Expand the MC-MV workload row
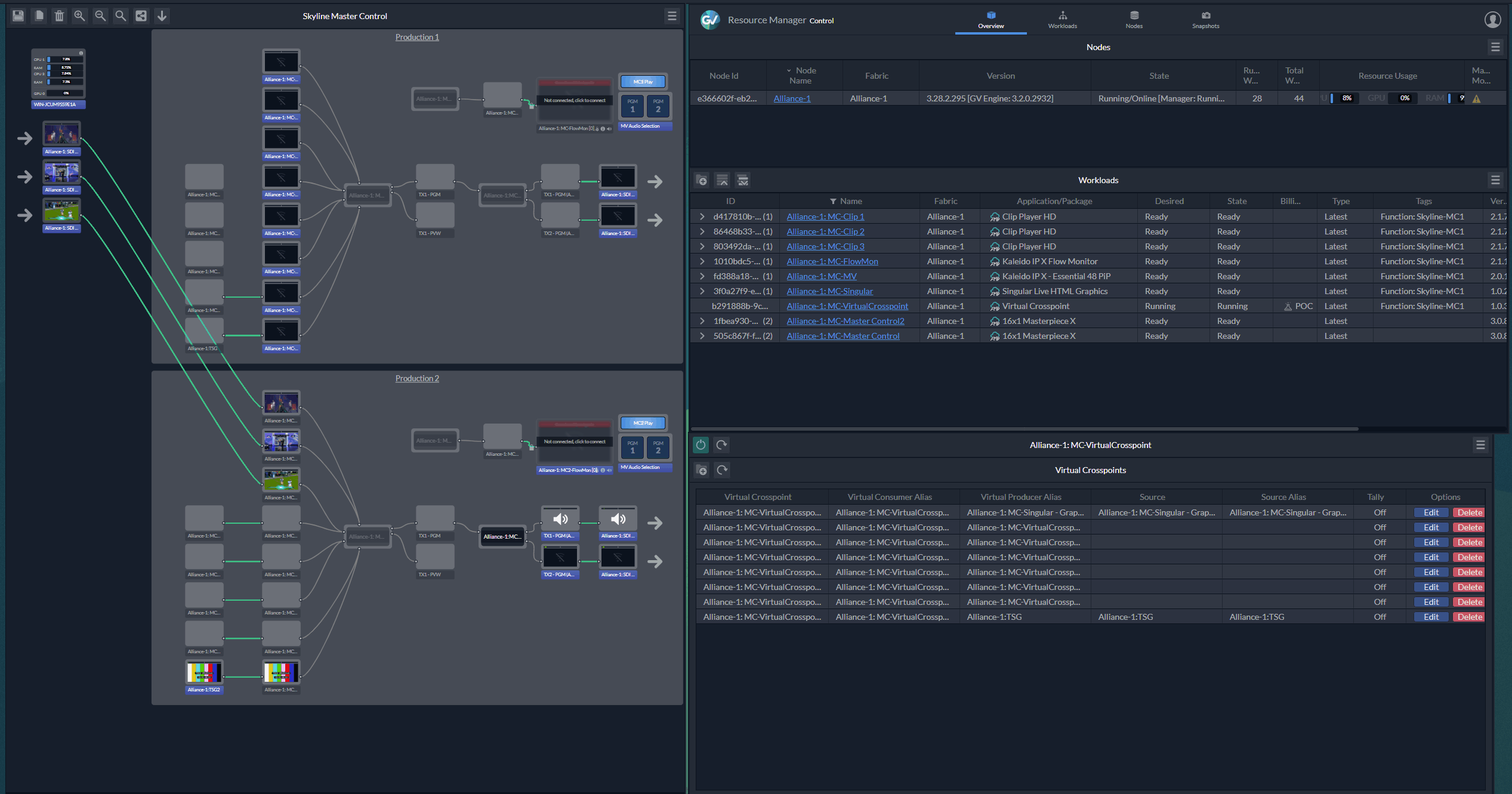 pos(702,276)
